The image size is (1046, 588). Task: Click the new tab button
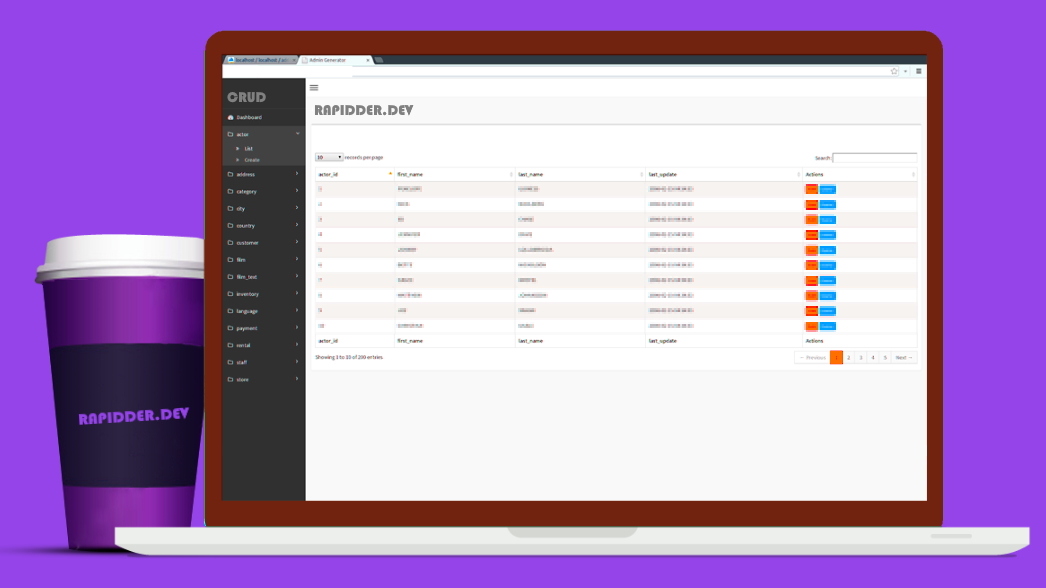tap(378, 60)
